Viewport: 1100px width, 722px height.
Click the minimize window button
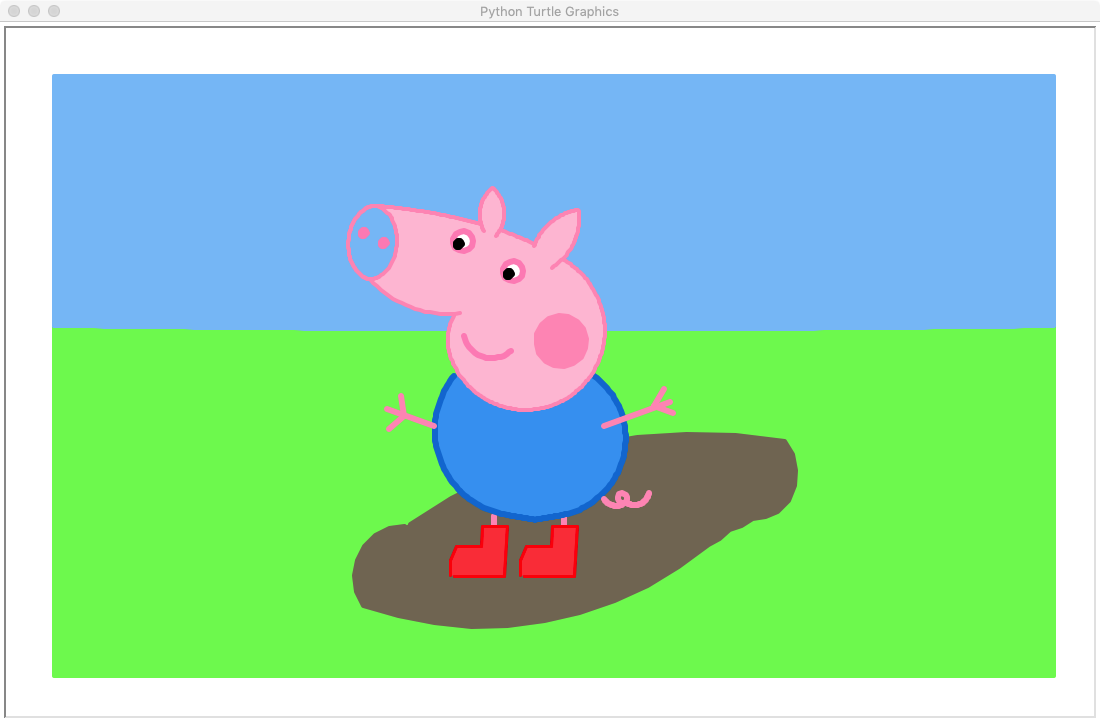tap(34, 11)
